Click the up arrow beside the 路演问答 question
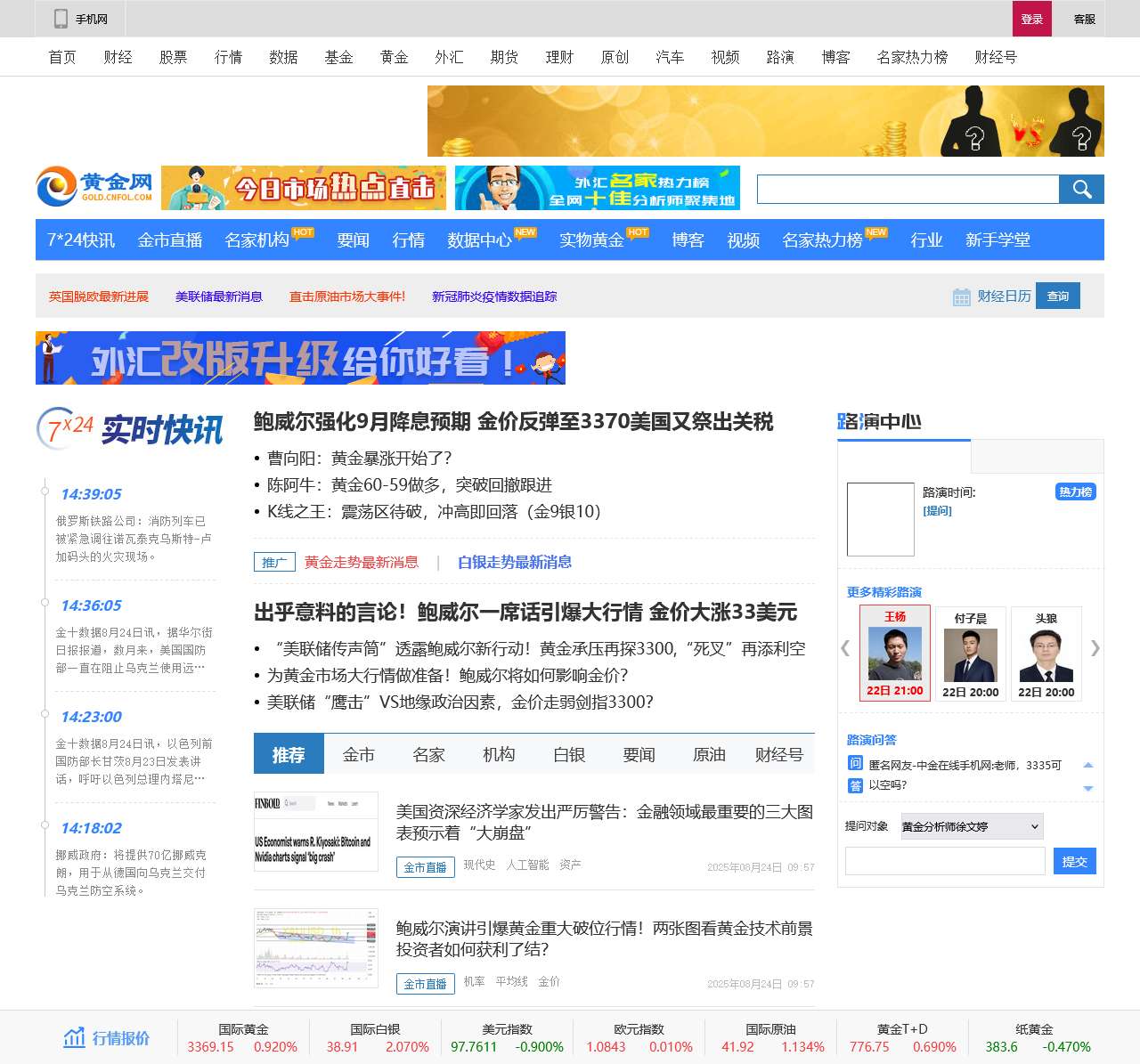This screenshot has height=1064, width=1140. pyautogui.click(x=1087, y=764)
